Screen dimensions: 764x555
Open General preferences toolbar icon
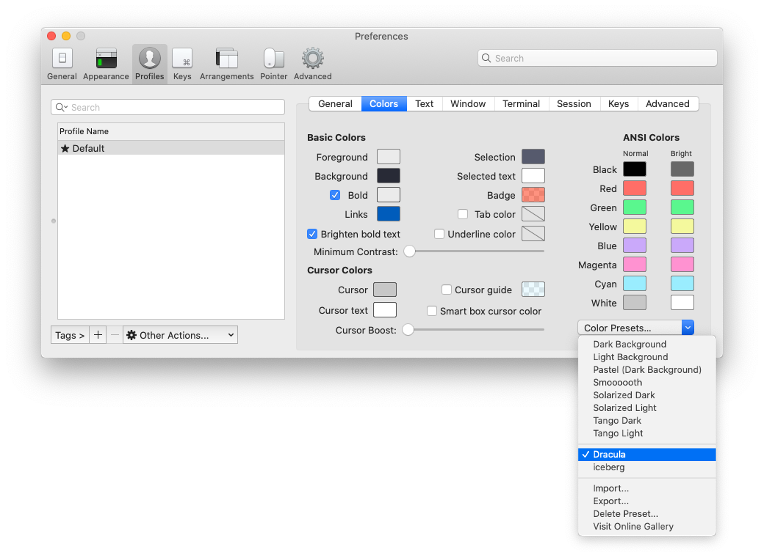pos(62,64)
